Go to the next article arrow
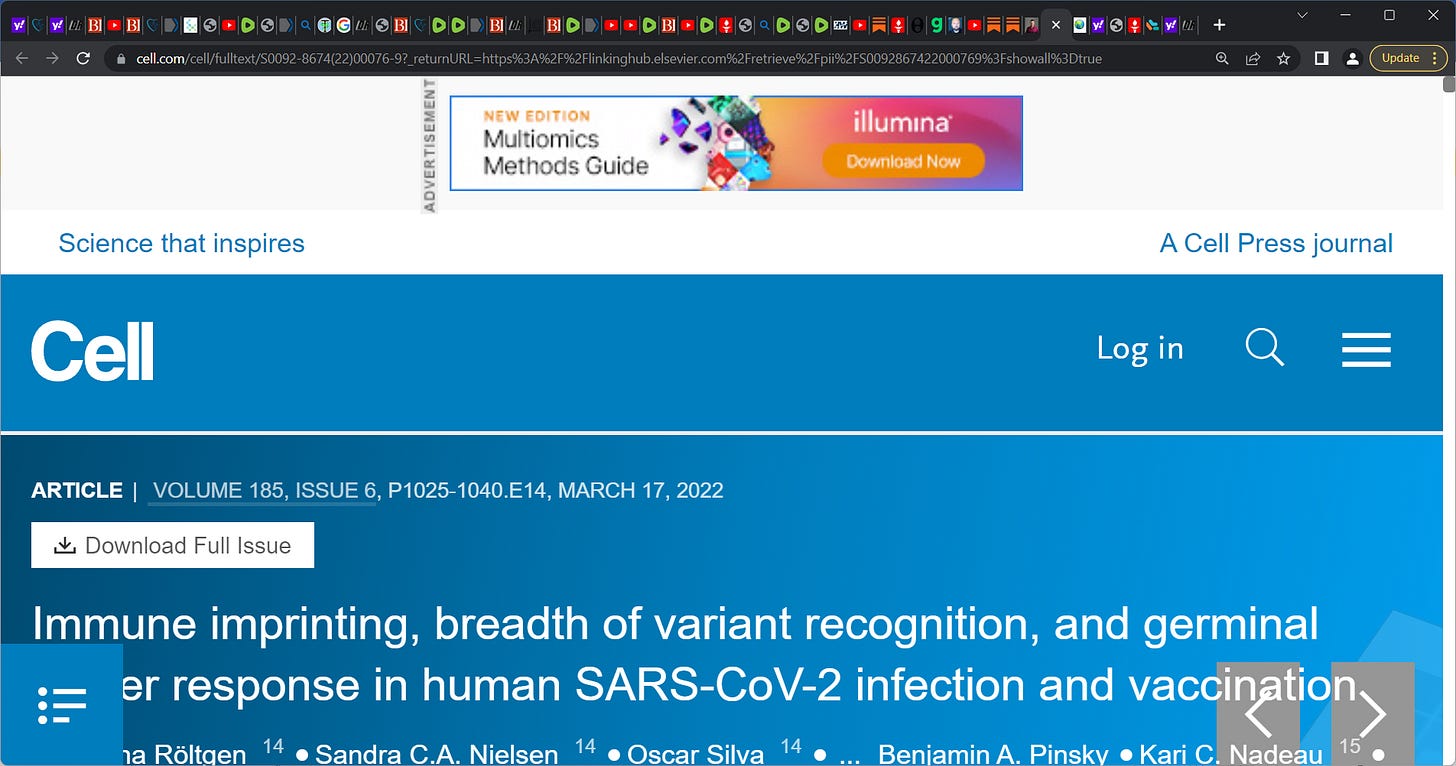The image size is (1456, 766). (x=1373, y=714)
